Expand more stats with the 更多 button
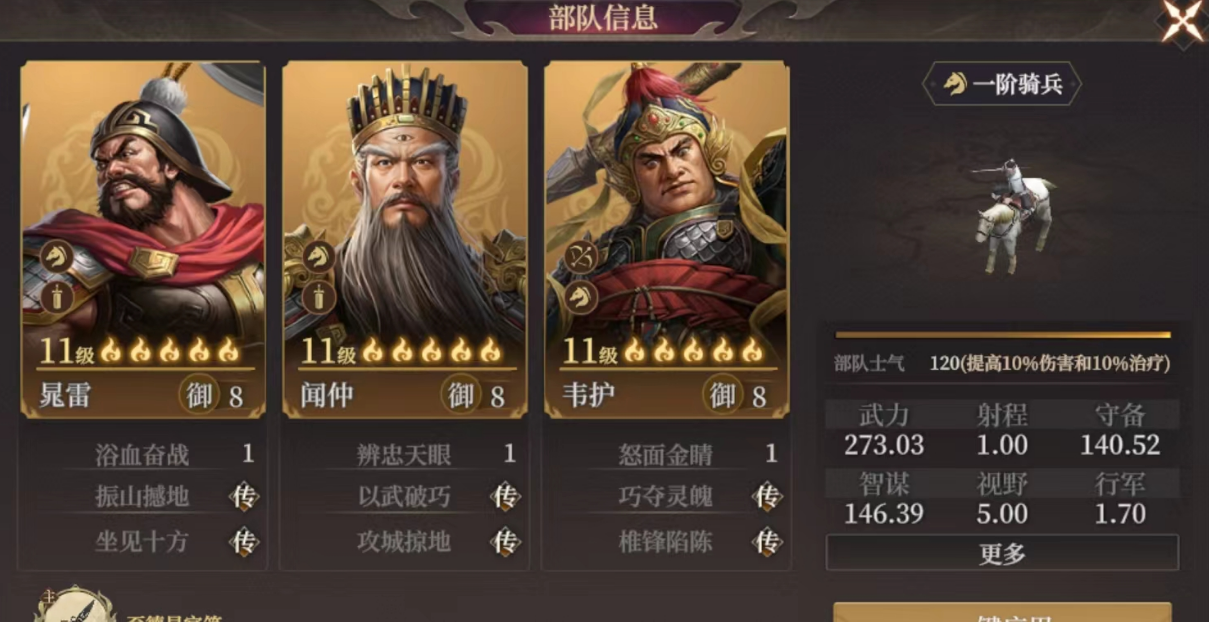 point(1002,553)
